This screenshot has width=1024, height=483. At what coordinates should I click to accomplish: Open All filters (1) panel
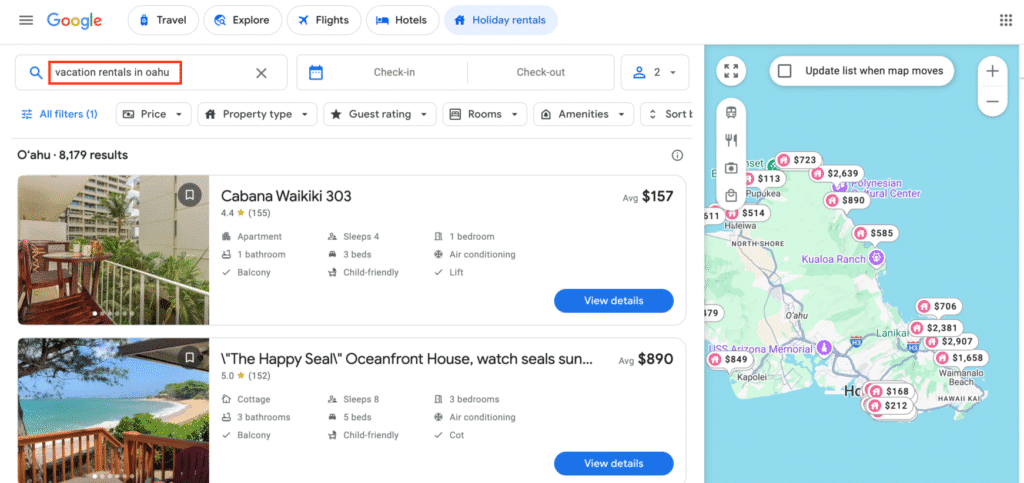tap(59, 114)
